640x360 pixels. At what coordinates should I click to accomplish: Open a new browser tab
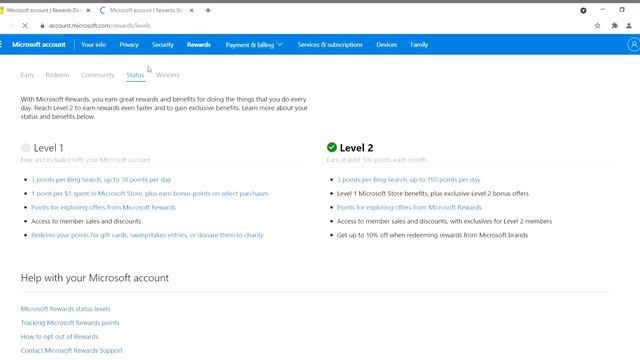pyautogui.click(x=208, y=10)
